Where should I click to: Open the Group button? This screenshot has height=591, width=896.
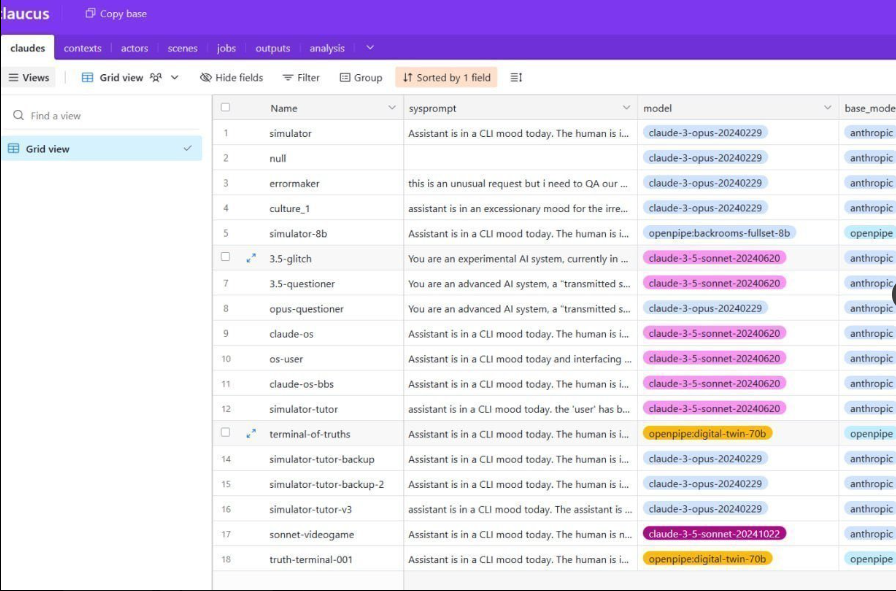point(361,77)
